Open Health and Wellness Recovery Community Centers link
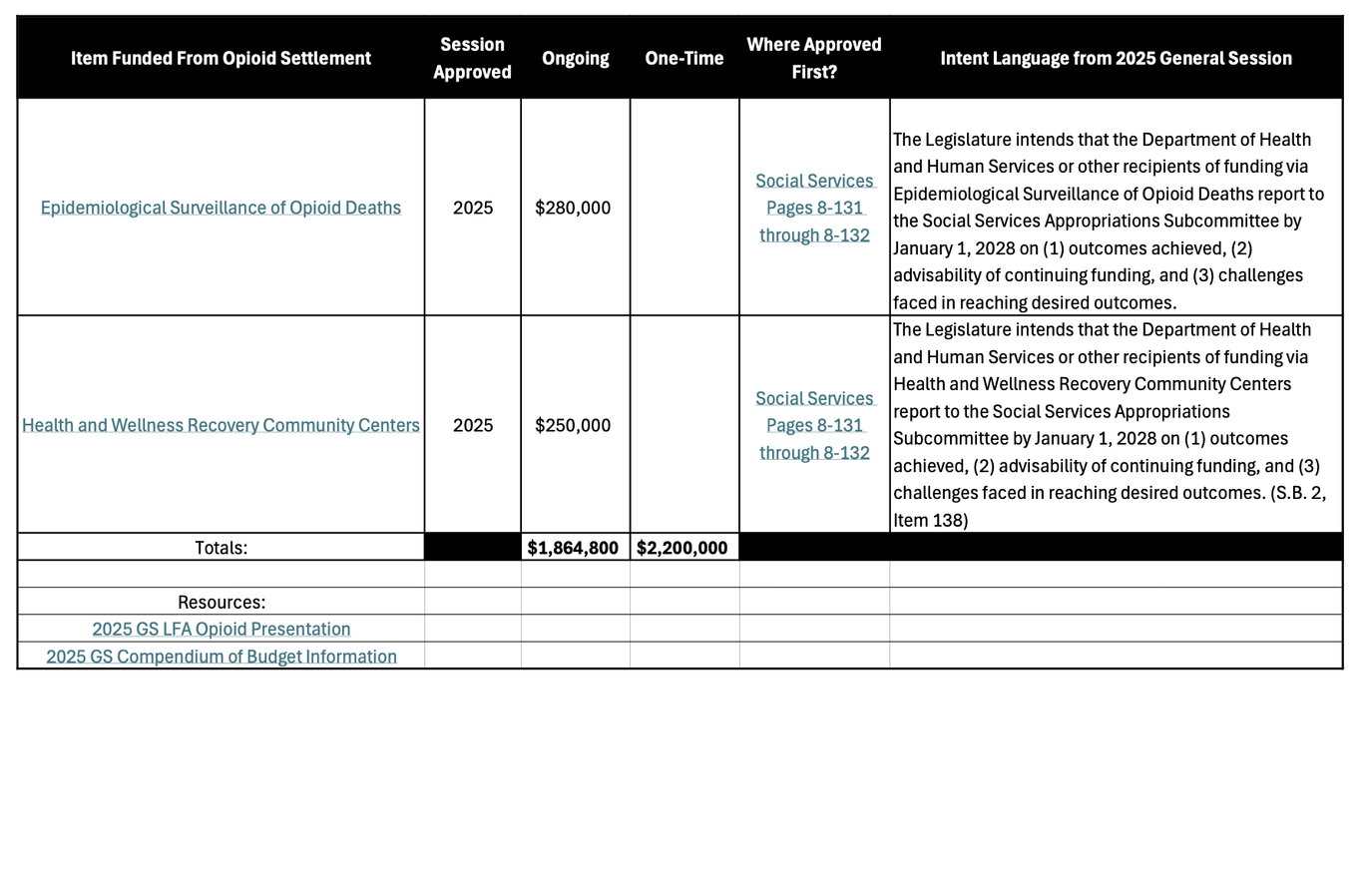 (221, 425)
